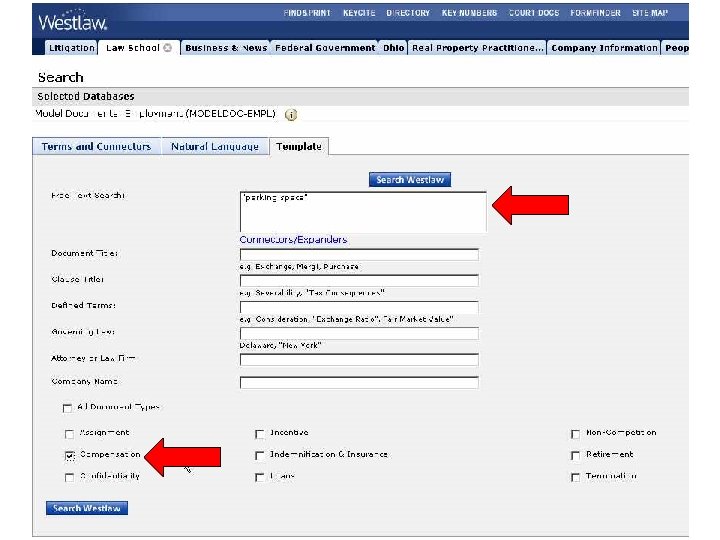The height and width of the screenshot is (540, 720).
Task: Open FIND&PRINT in the top bar
Action: (x=307, y=13)
